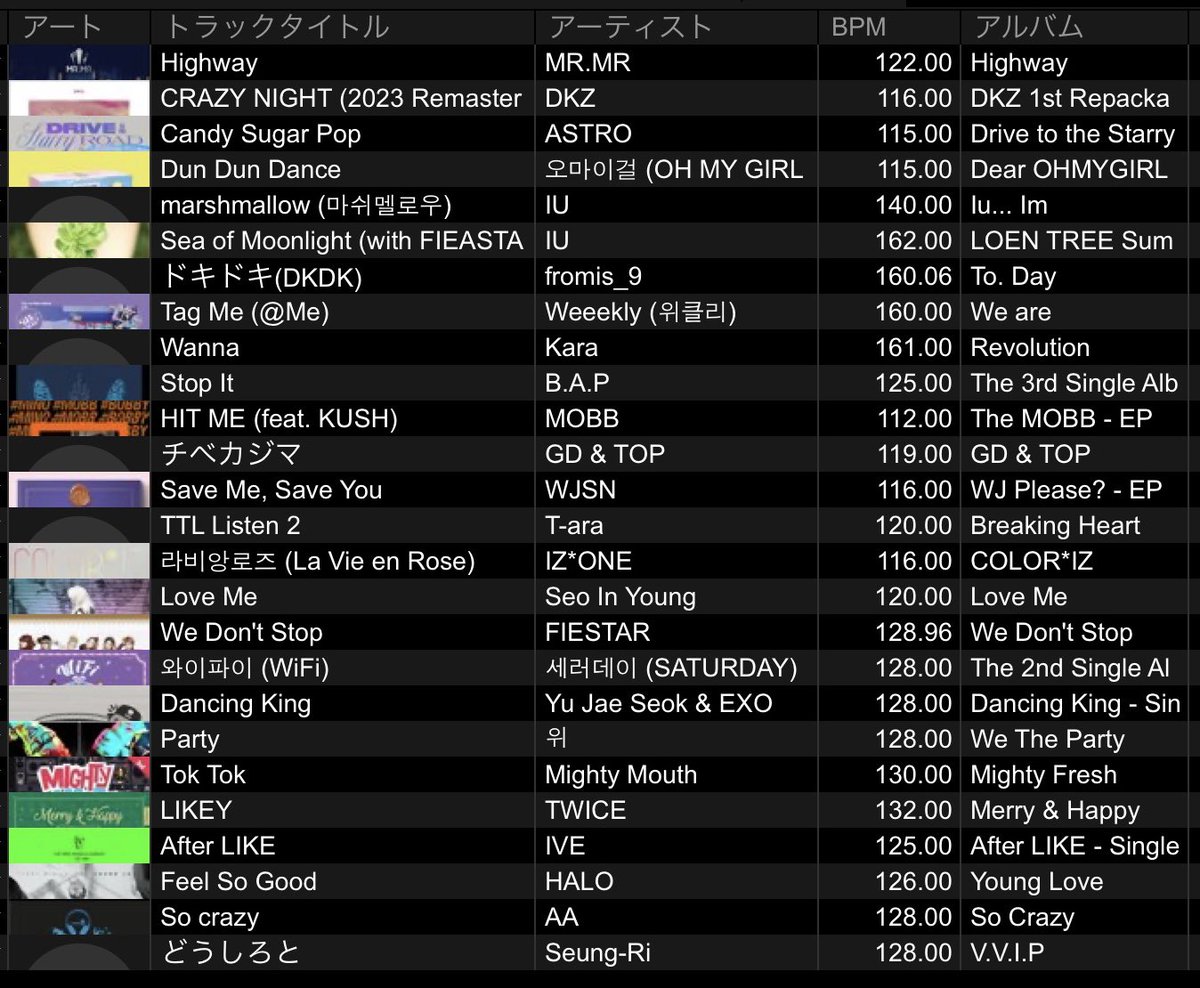Select track title Wanna
This screenshot has height=988, width=1200.
pos(200,348)
